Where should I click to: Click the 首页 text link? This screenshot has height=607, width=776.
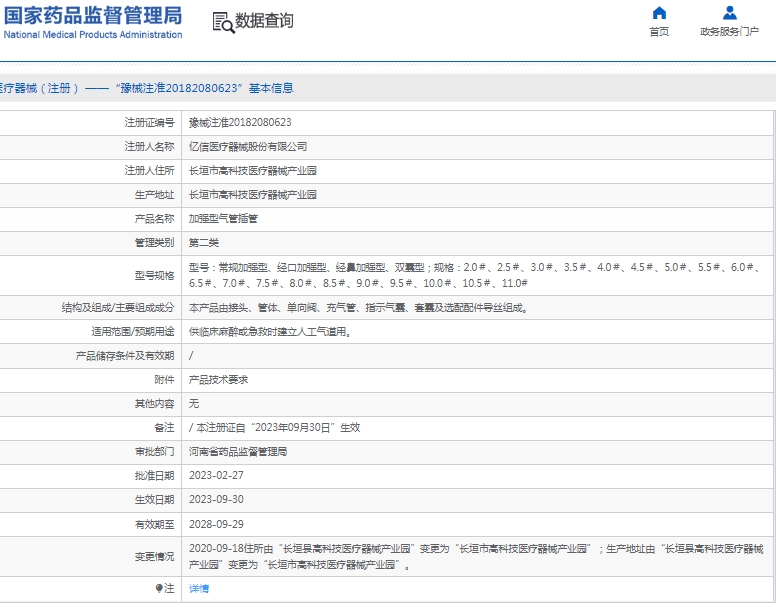pos(659,32)
